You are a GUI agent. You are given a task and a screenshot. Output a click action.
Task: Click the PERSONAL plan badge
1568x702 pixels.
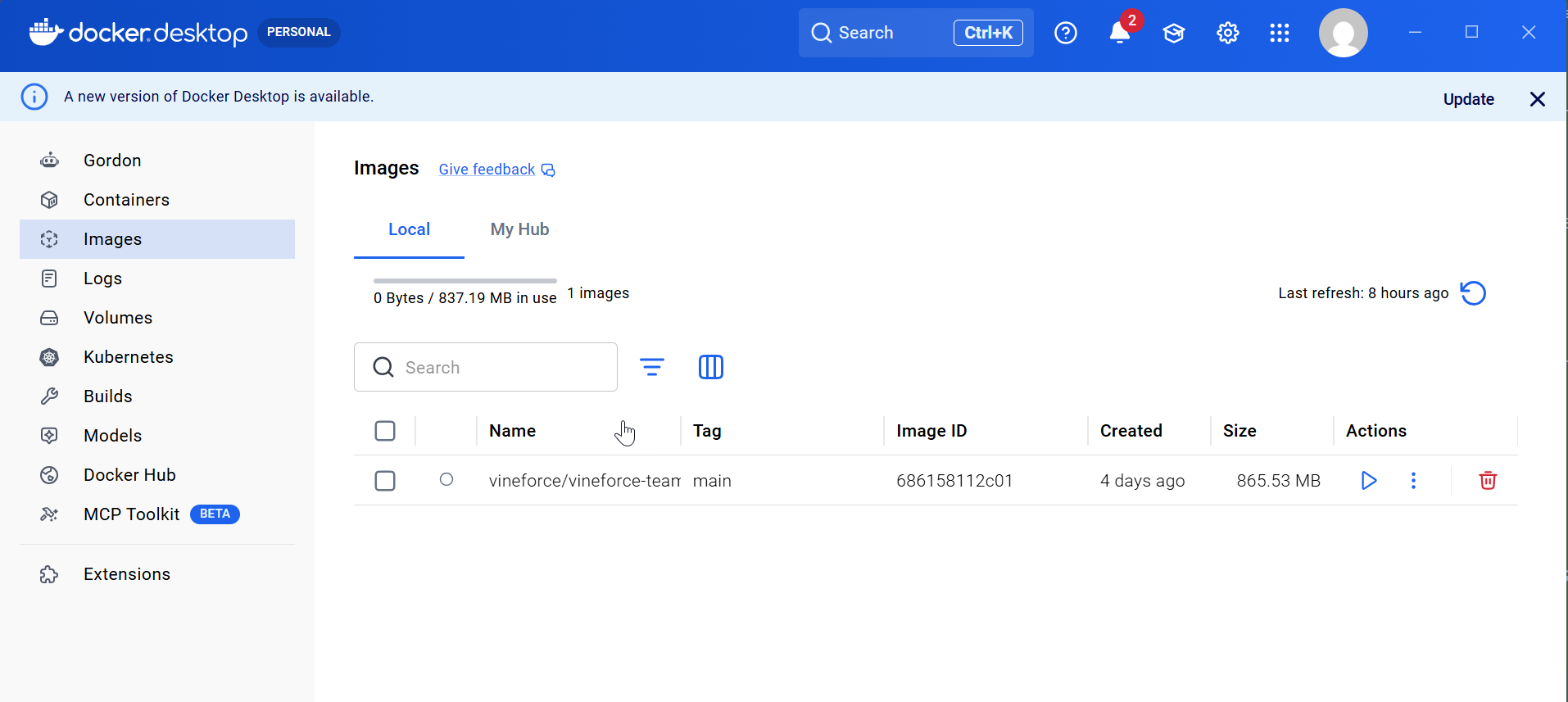click(299, 32)
